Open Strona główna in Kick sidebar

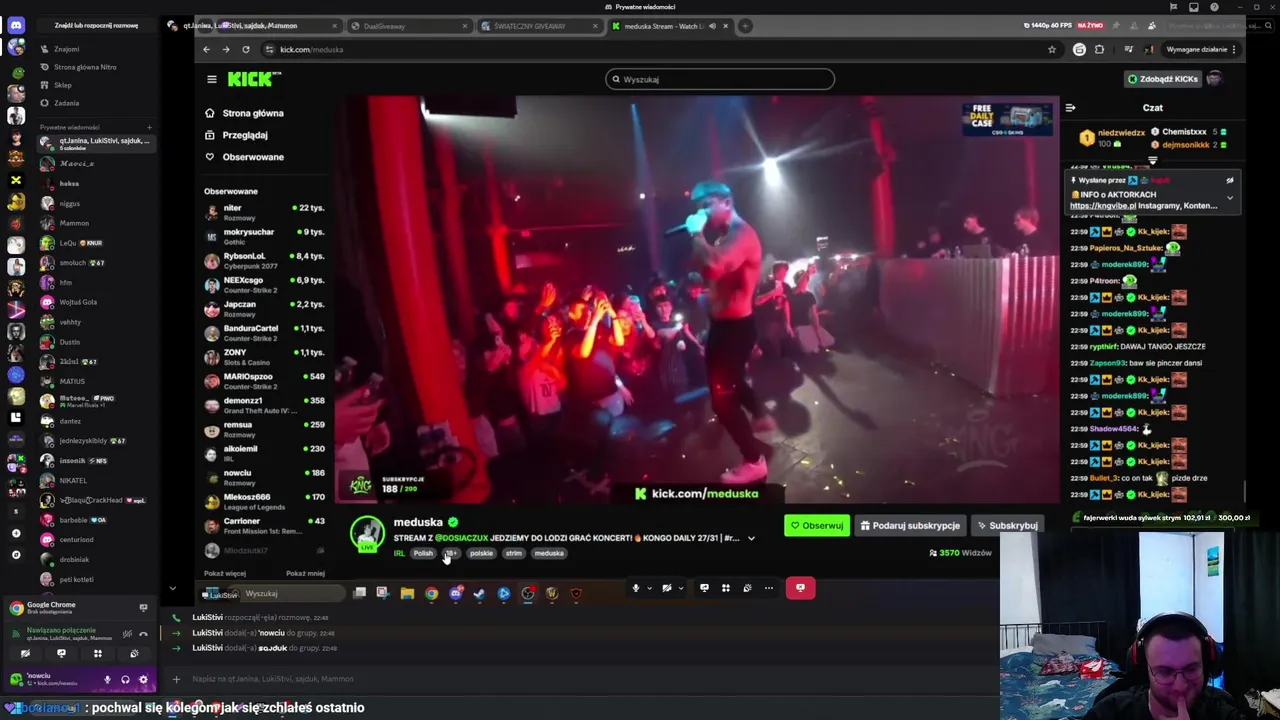pos(244,113)
